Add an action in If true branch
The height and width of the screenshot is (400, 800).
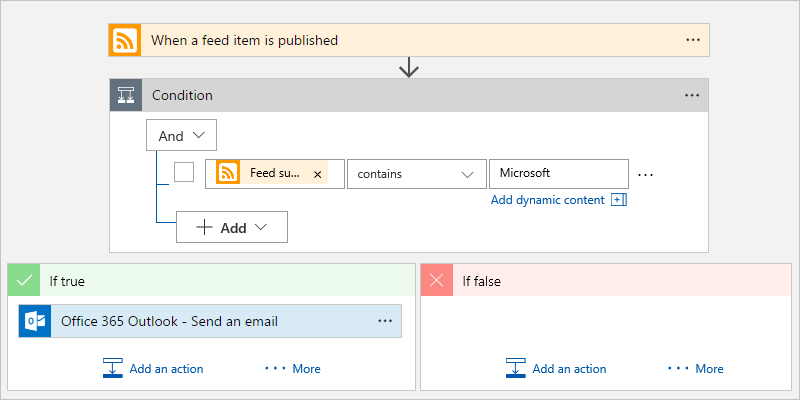point(153,369)
